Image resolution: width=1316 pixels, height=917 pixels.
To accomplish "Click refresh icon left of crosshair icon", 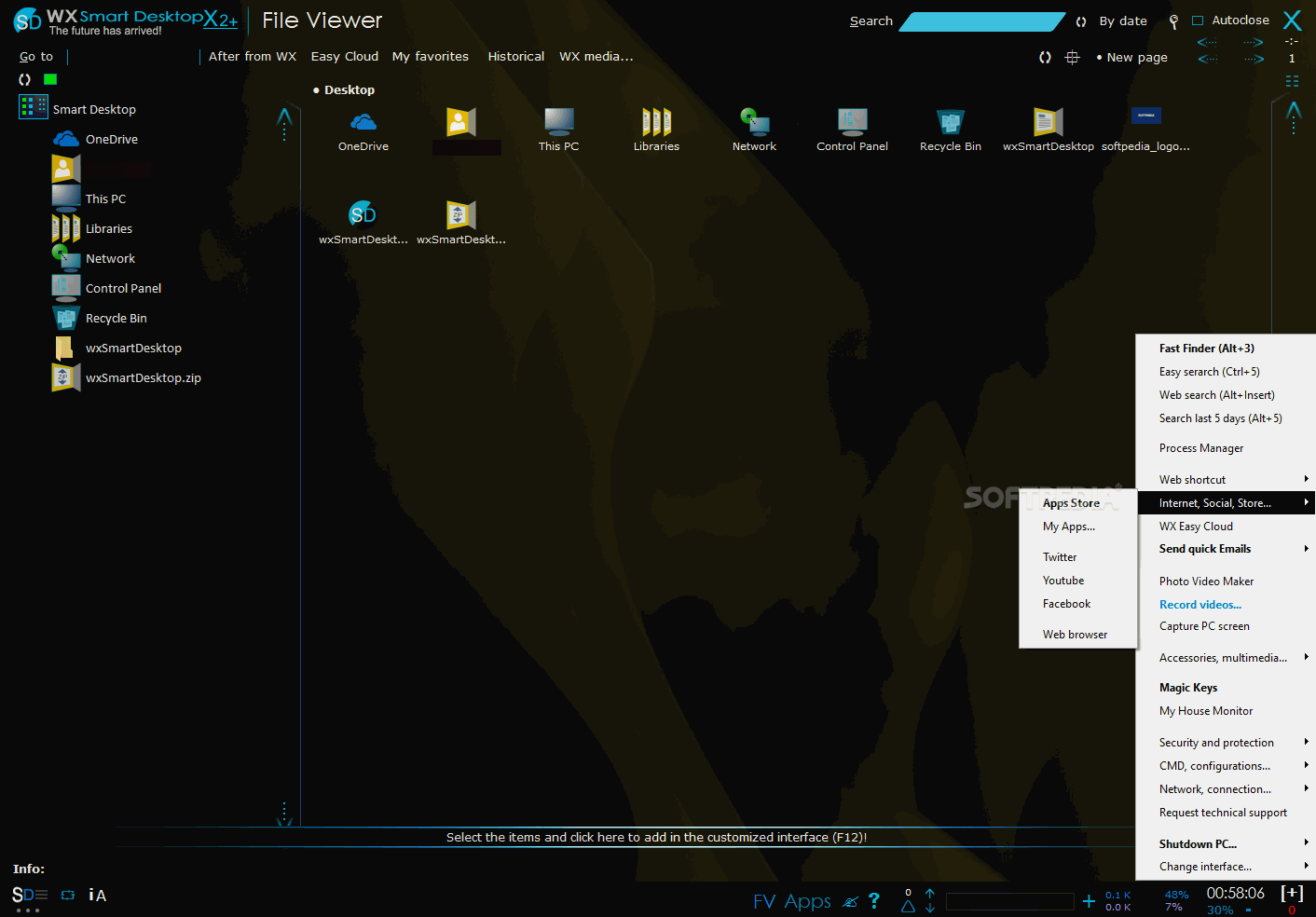I will pyautogui.click(x=1045, y=57).
